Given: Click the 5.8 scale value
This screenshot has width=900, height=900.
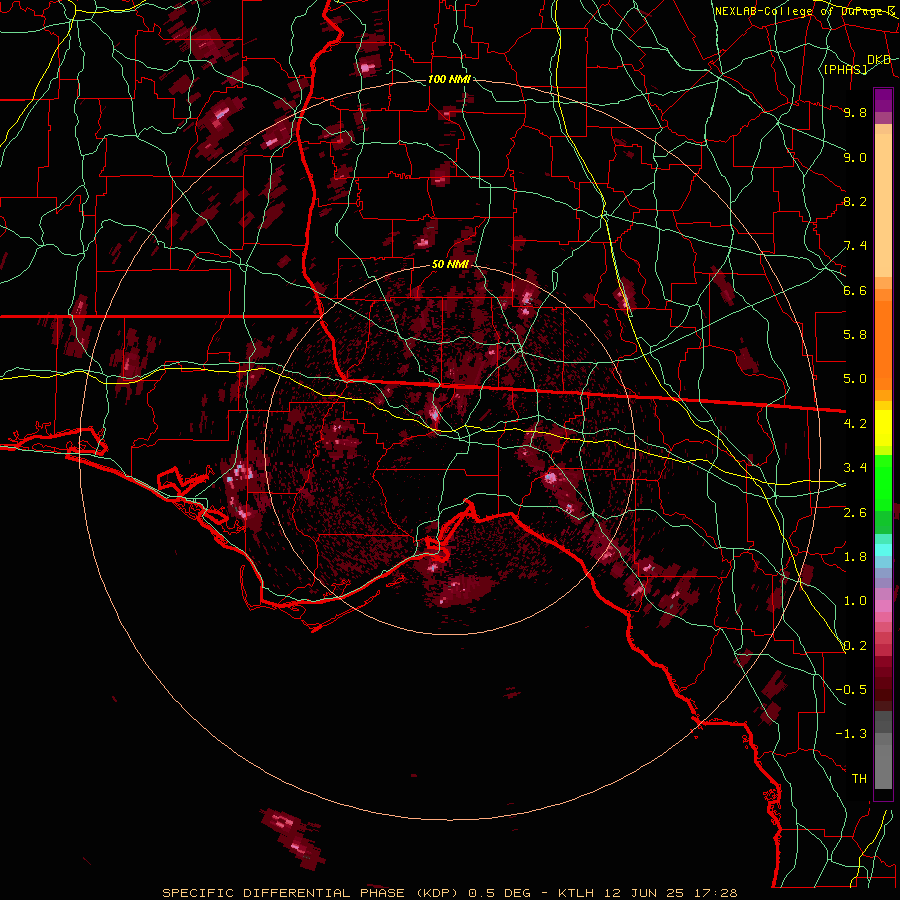Looking at the screenshot, I should [855, 335].
